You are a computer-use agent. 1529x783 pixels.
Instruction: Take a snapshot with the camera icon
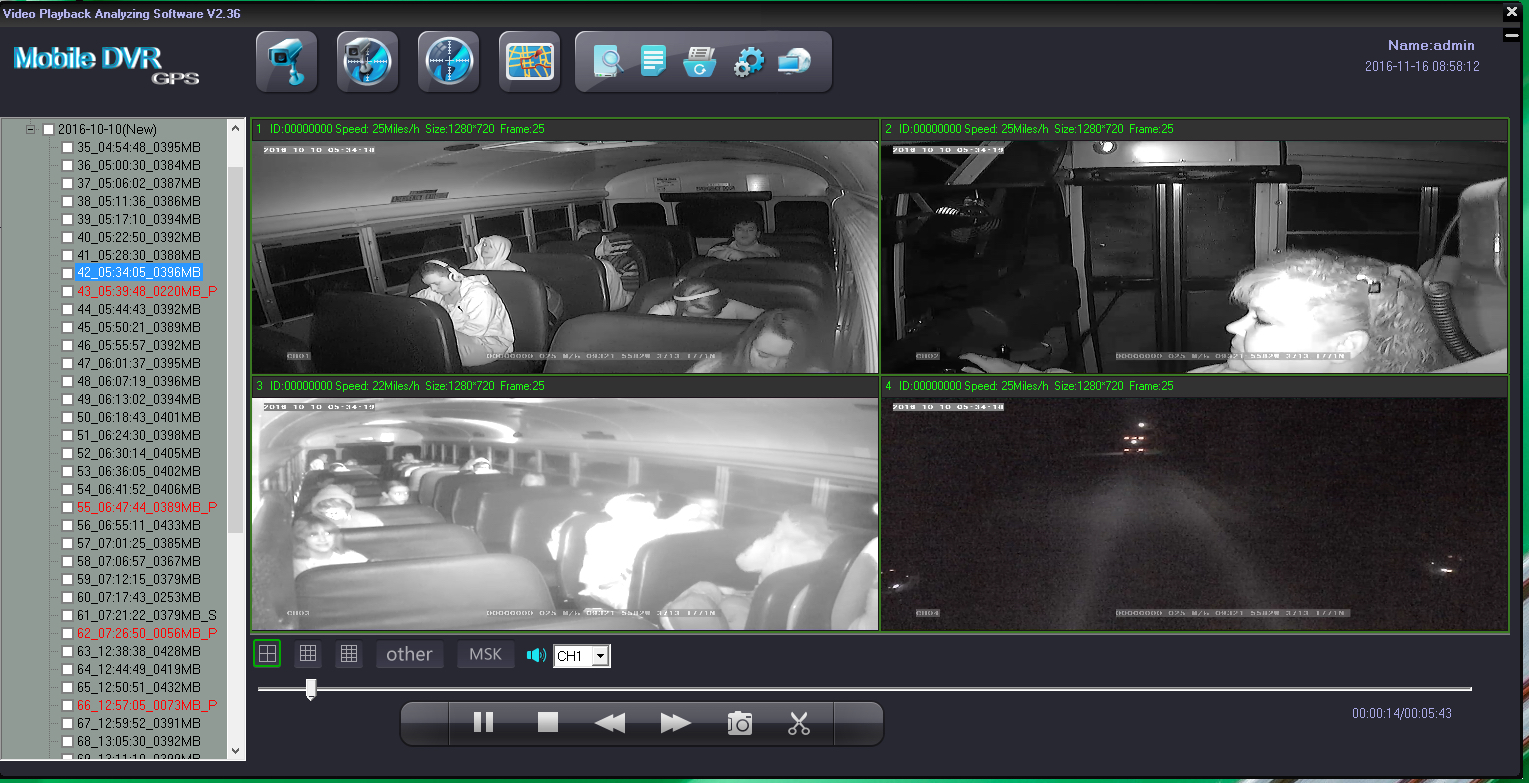click(739, 723)
